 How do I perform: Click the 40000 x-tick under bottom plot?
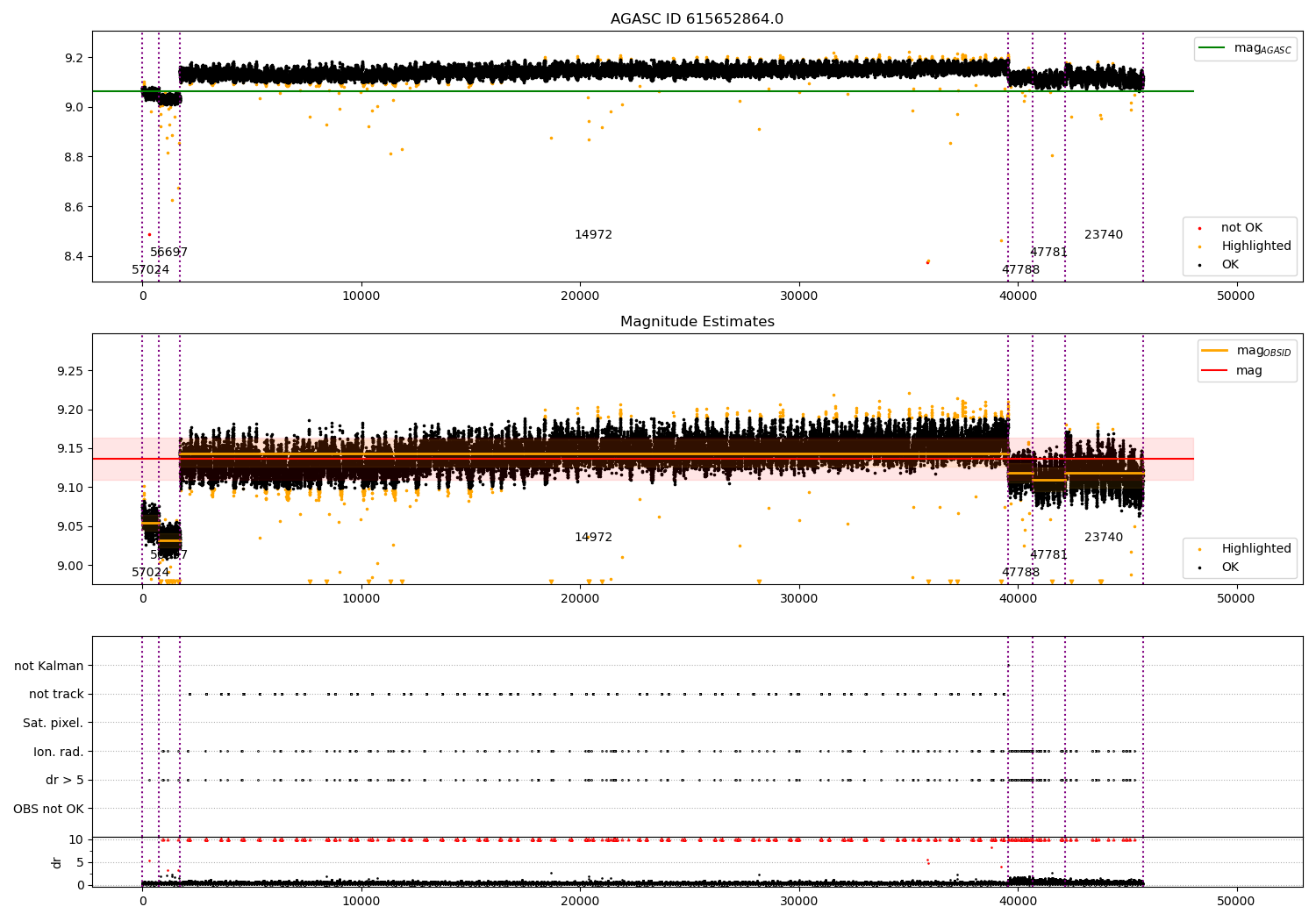[x=1018, y=901]
